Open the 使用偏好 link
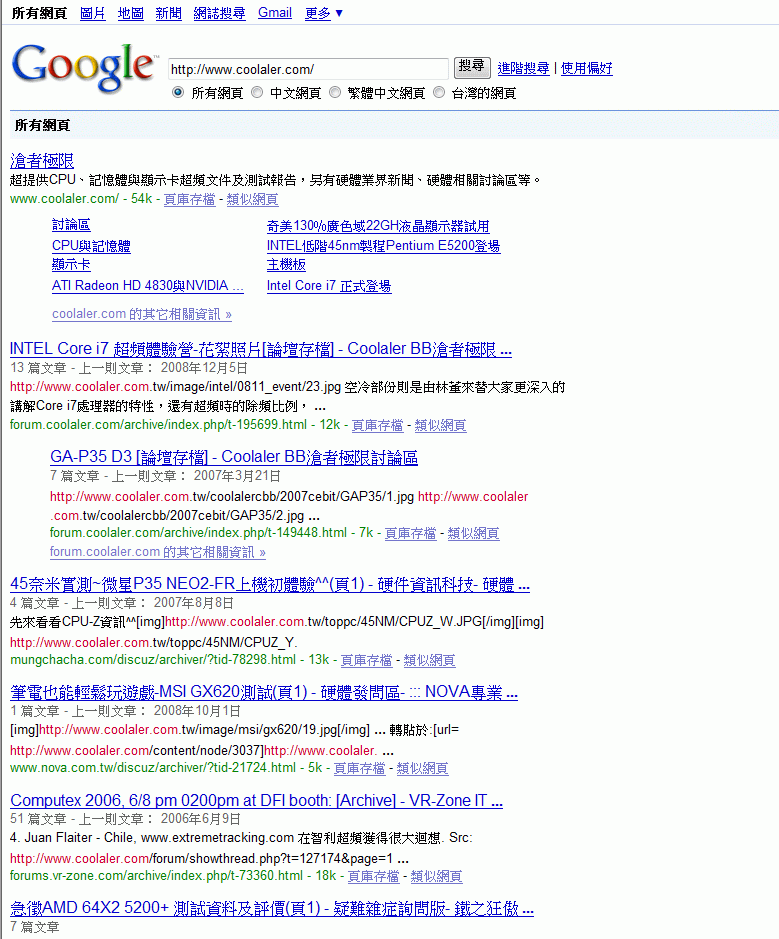The height and width of the screenshot is (939, 779). (x=586, y=68)
